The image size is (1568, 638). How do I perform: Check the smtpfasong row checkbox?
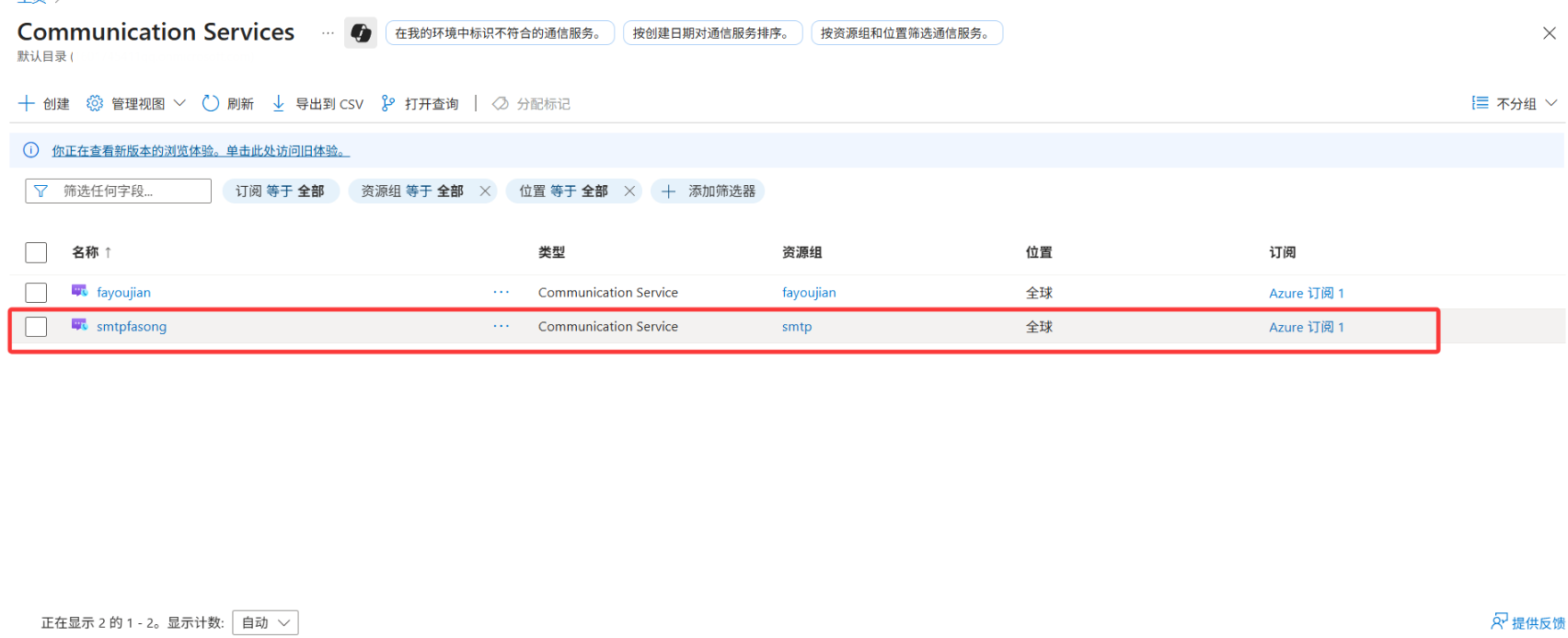36,327
